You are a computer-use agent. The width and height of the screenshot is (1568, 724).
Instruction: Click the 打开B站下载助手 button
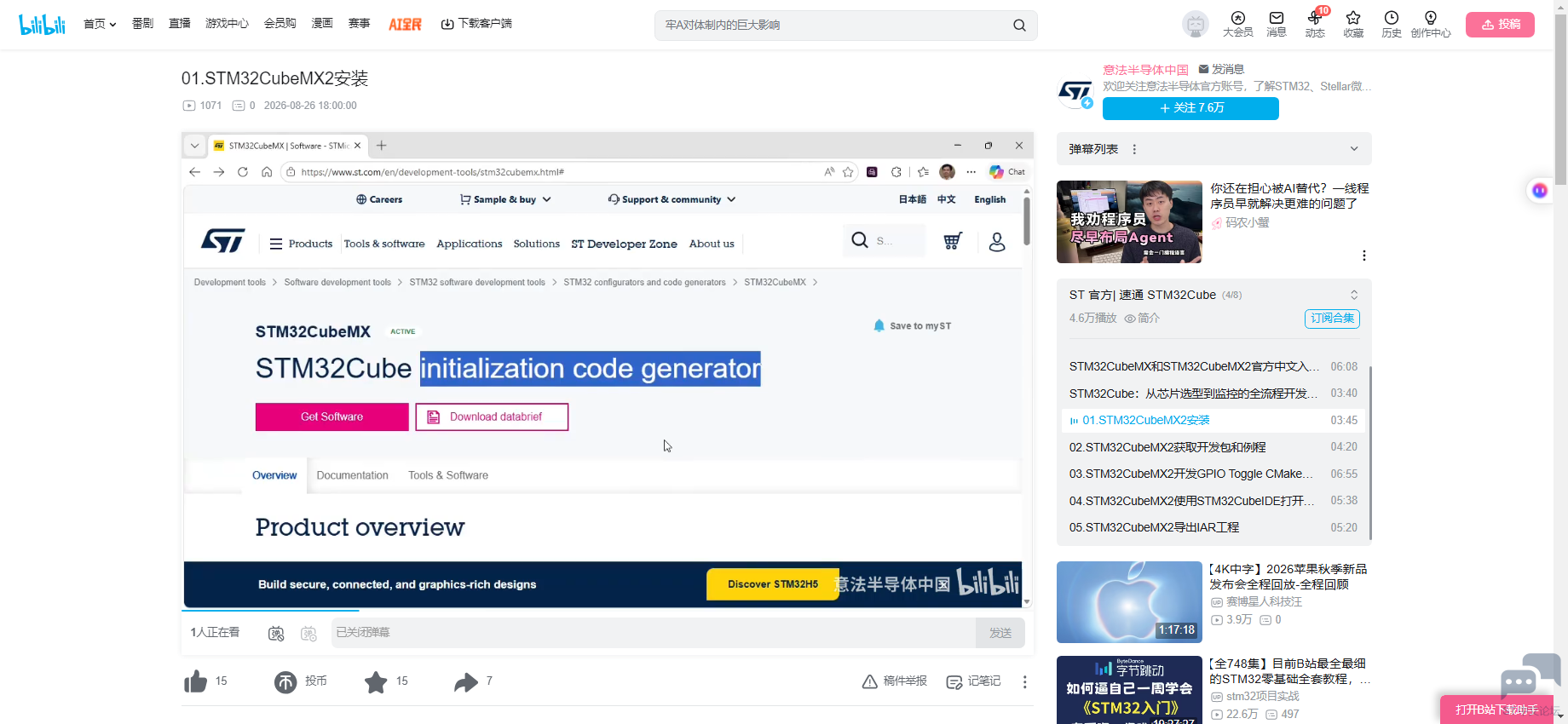click(1496, 710)
